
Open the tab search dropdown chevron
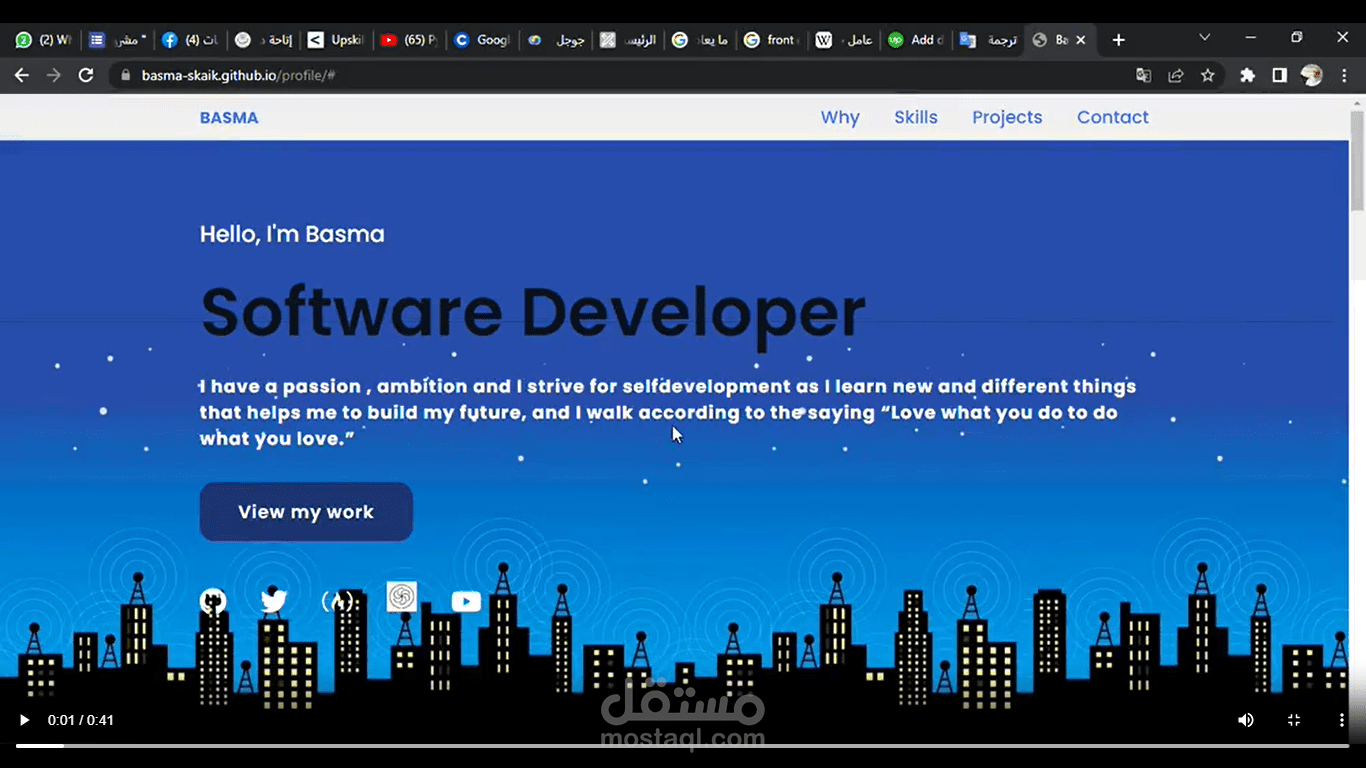click(x=1203, y=38)
